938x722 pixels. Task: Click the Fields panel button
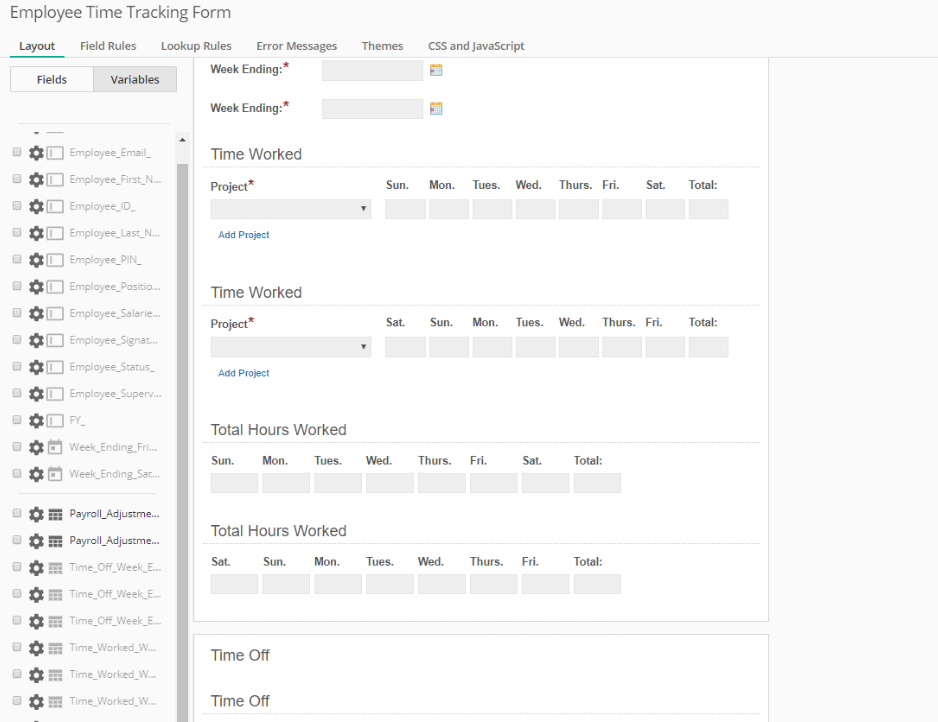coord(52,80)
